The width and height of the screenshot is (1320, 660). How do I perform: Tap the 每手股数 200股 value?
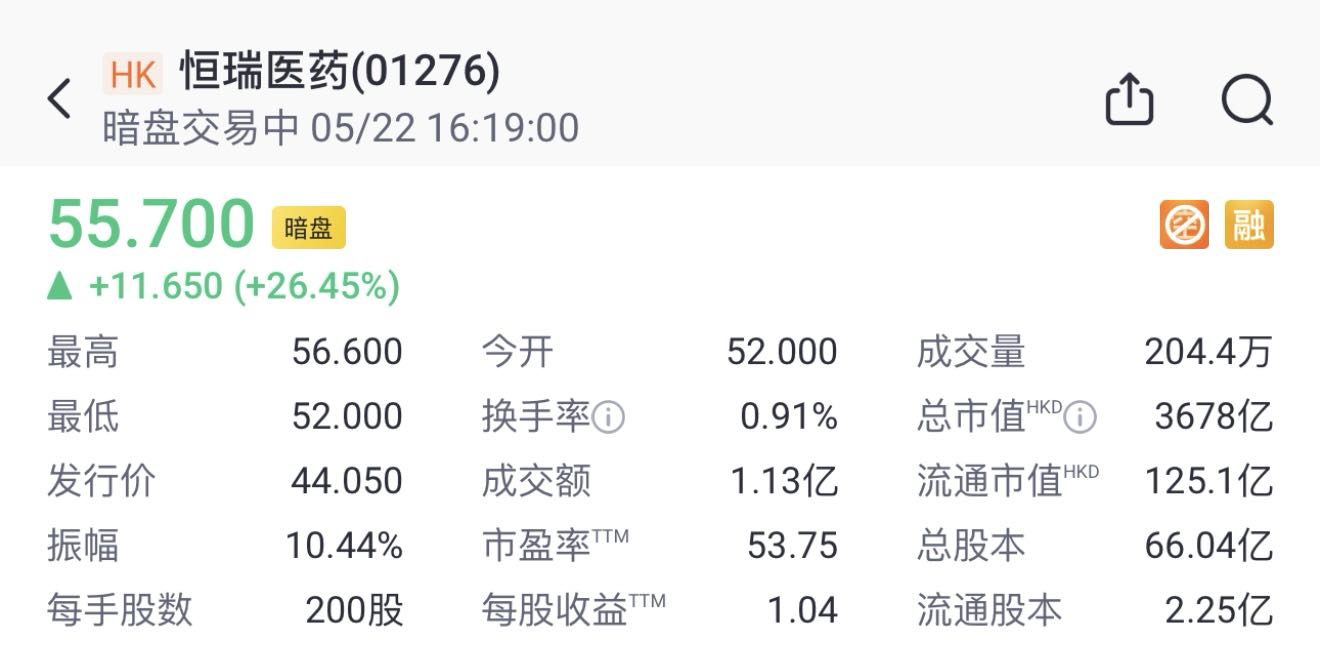pos(354,609)
